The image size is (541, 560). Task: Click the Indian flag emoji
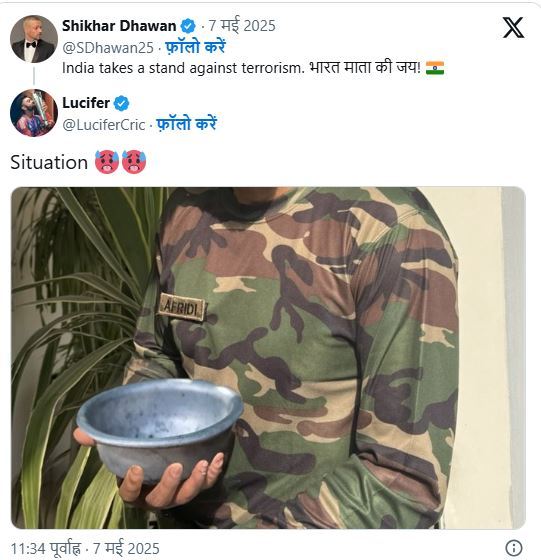[x=435, y=68]
